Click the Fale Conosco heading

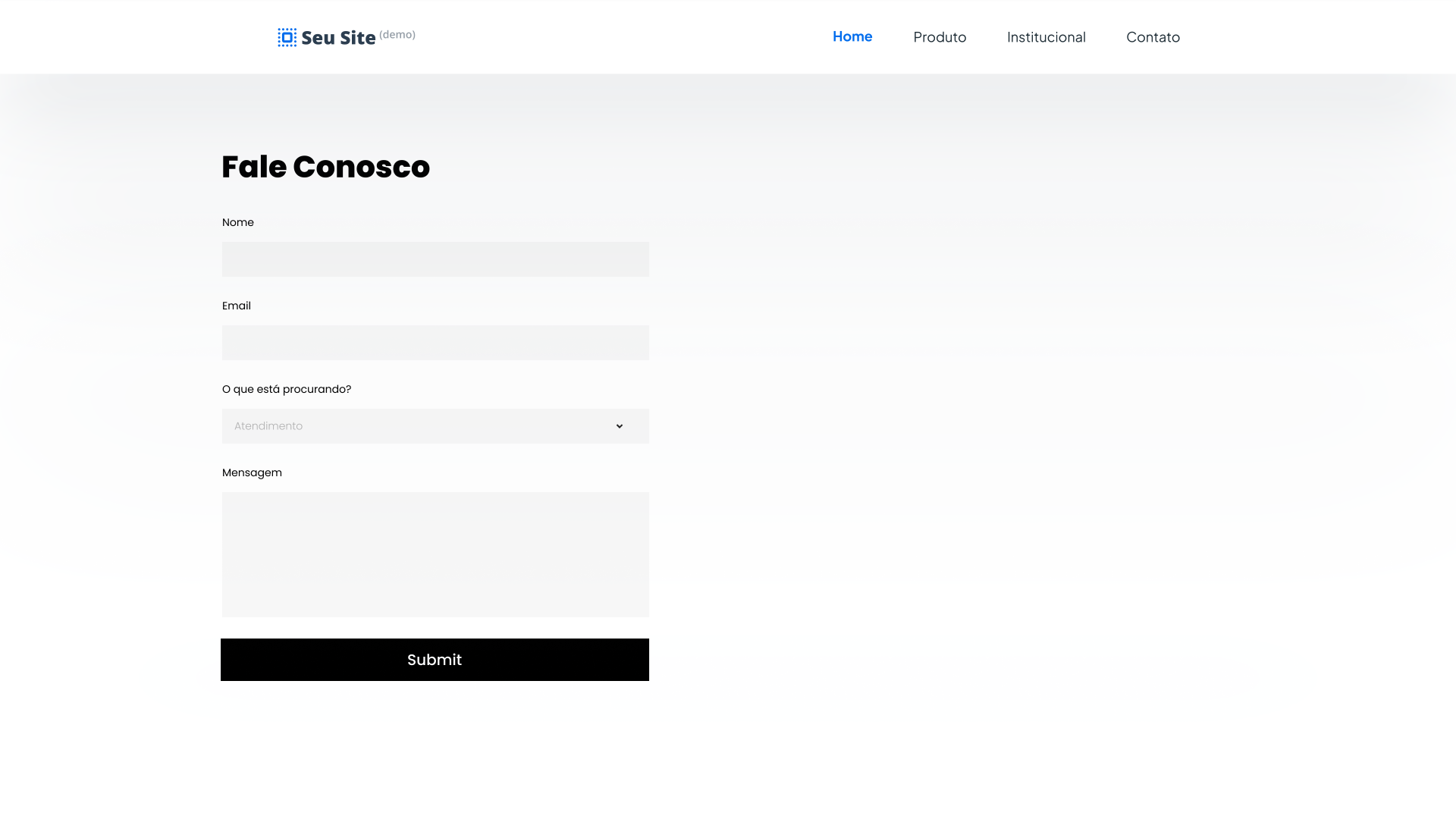tap(325, 167)
